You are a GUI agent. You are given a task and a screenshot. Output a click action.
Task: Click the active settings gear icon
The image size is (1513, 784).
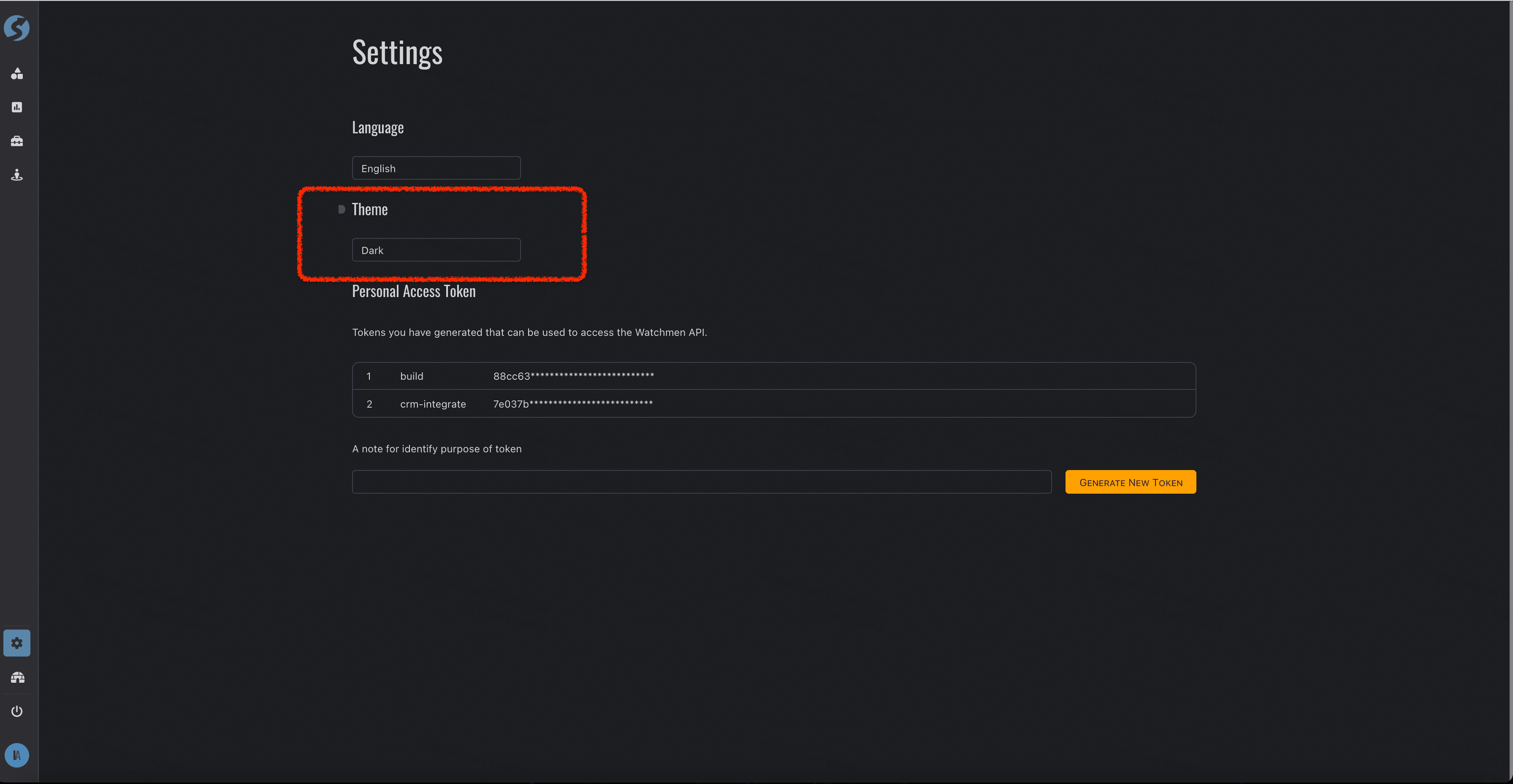pyautogui.click(x=16, y=643)
